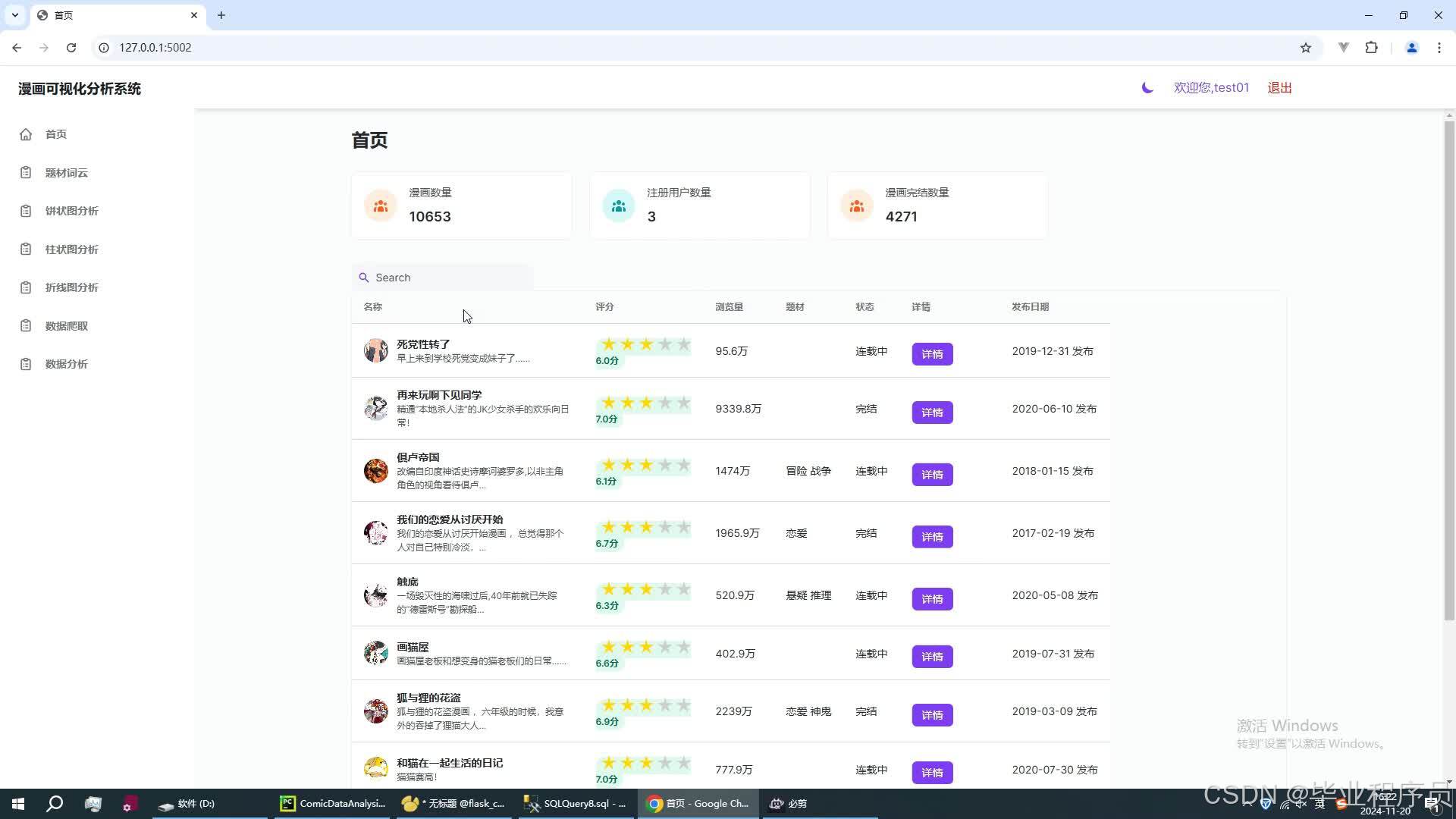Viewport: 1456px width, 819px height.
Task: Click the 名称 column header
Action: pyautogui.click(x=372, y=307)
